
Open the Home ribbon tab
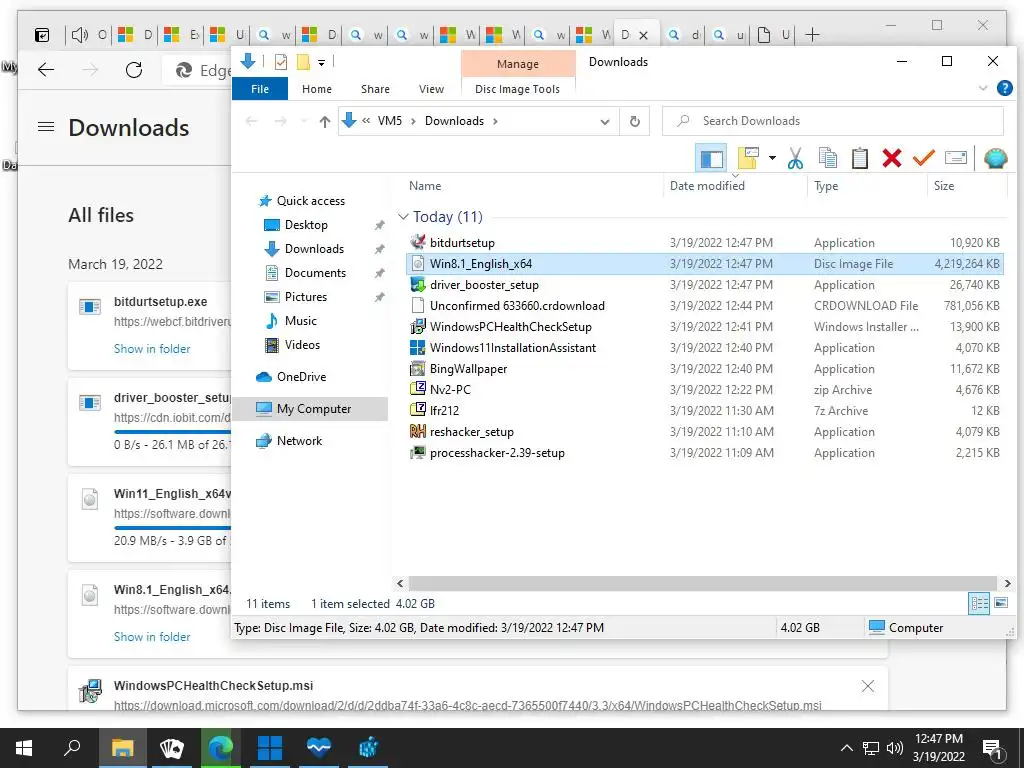[x=317, y=89]
